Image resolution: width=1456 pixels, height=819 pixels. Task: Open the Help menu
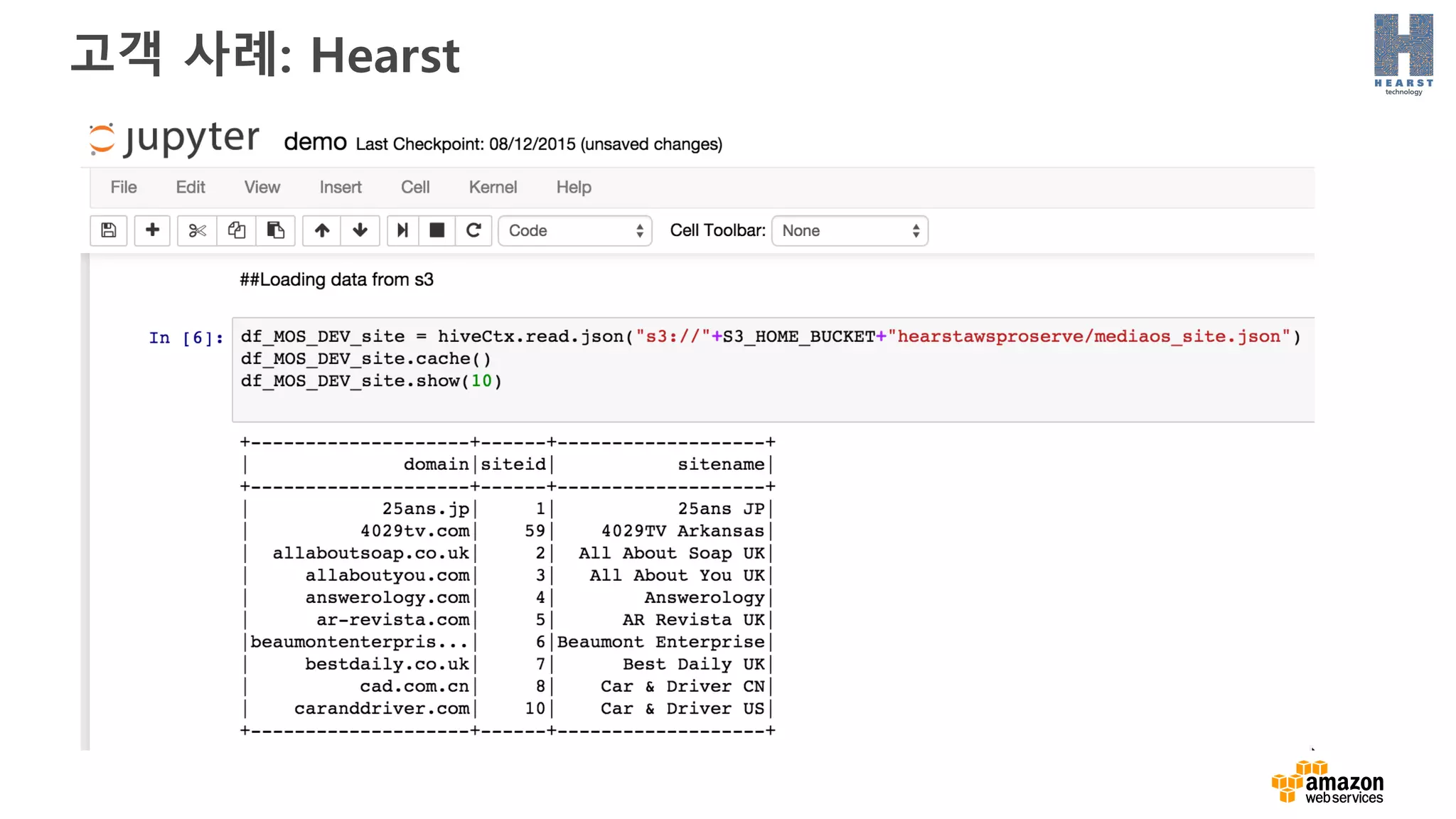click(x=574, y=187)
